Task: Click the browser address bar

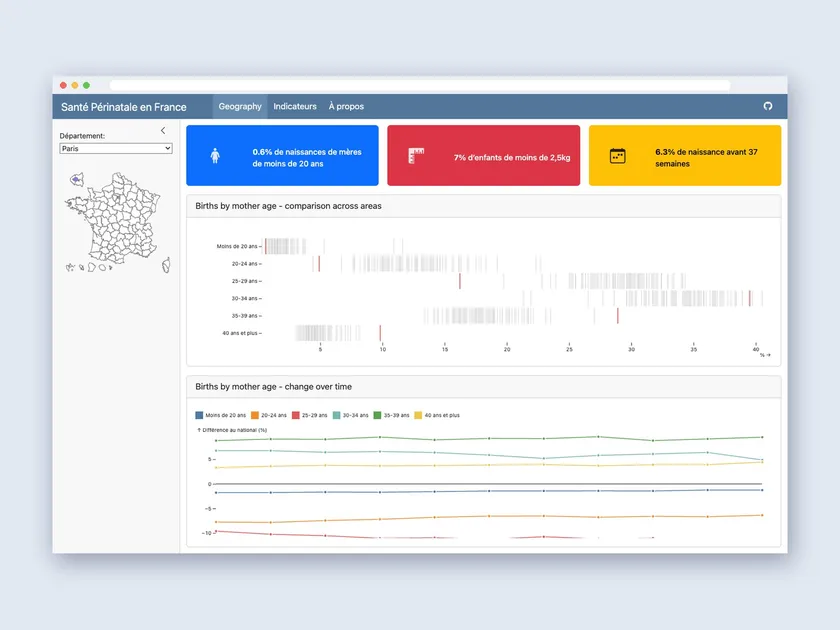Action: pyautogui.click(x=420, y=85)
